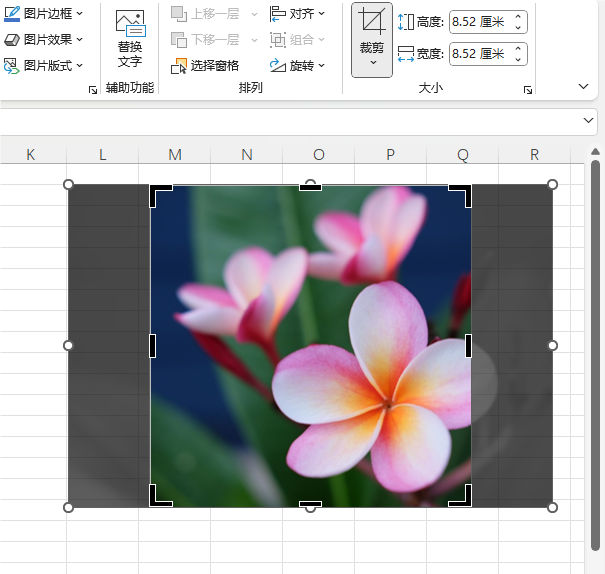
Task: Click the 下移一层 icon
Action: [x=179, y=40]
